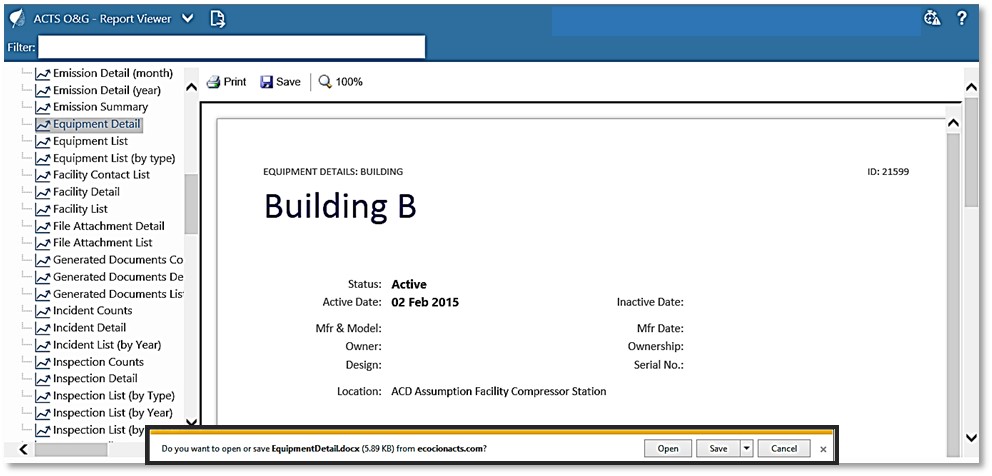Open the Incident List (by Year) report
Screen dimensions: 992x476
click(107, 344)
